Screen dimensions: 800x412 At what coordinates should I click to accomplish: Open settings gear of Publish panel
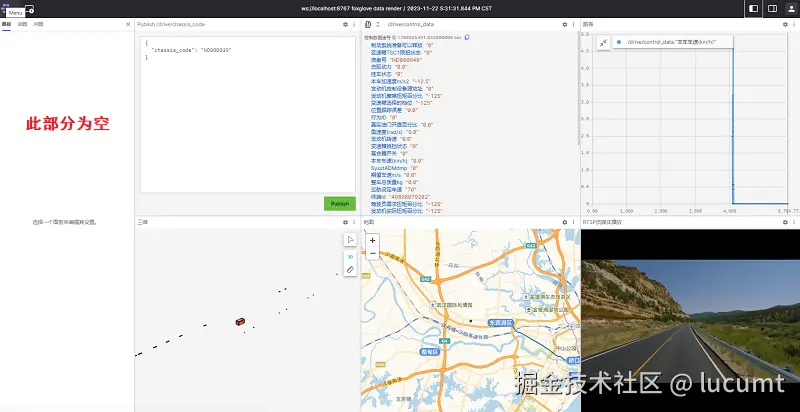click(x=345, y=24)
